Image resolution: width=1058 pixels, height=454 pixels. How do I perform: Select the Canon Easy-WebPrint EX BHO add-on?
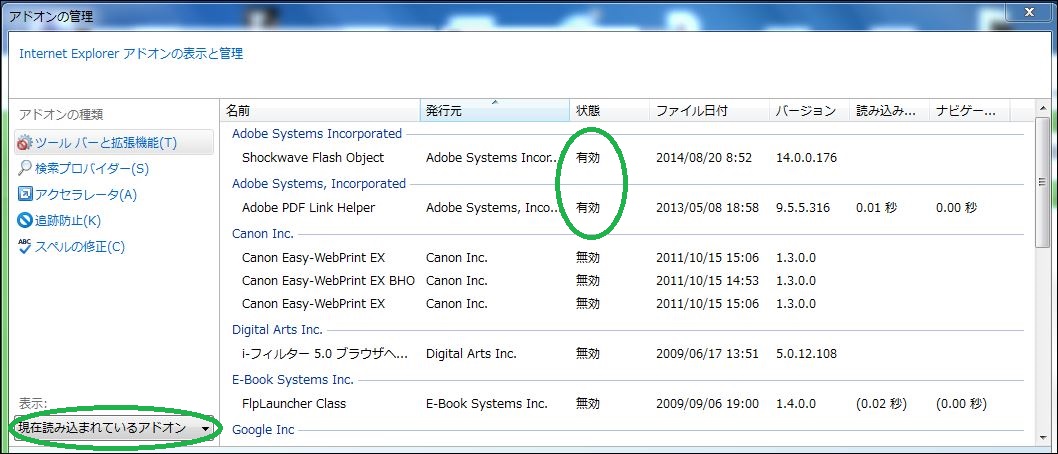tap(328, 281)
